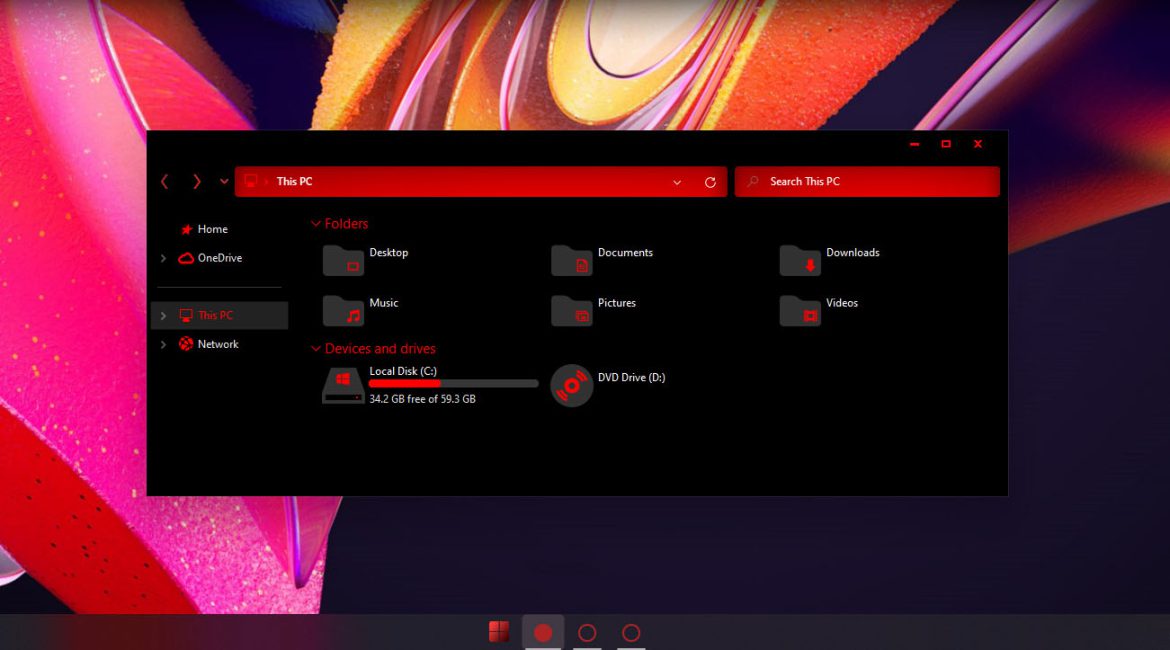
Task: Open the Start menu from taskbar
Action: tap(499, 632)
